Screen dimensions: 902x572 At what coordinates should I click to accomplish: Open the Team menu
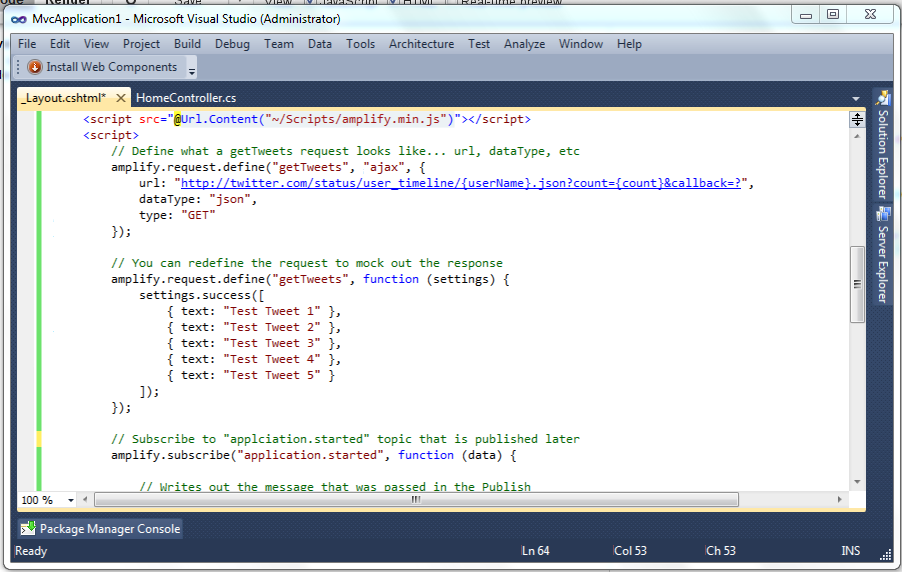tap(279, 44)
